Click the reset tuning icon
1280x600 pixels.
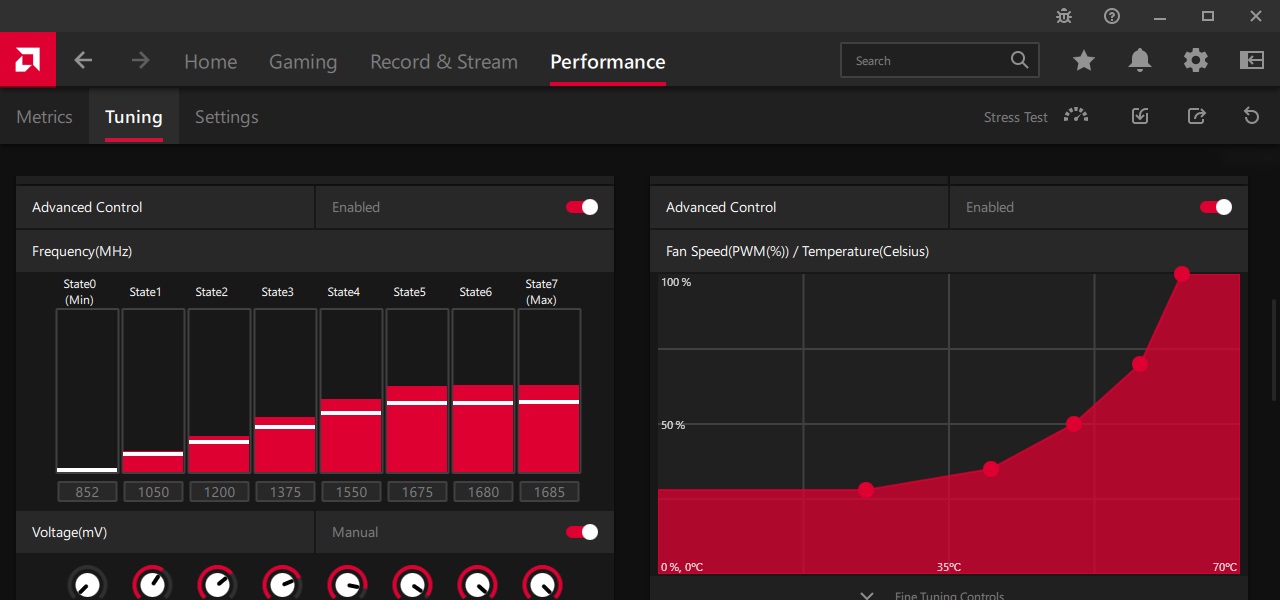click(1252, 116)
